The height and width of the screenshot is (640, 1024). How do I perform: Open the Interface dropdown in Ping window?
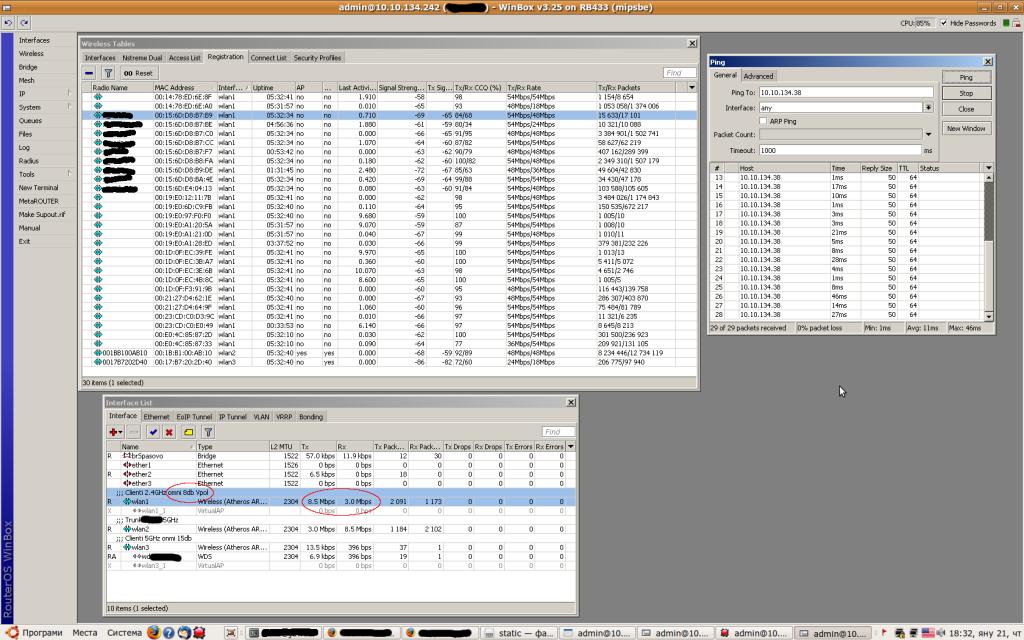coord(929,107)
